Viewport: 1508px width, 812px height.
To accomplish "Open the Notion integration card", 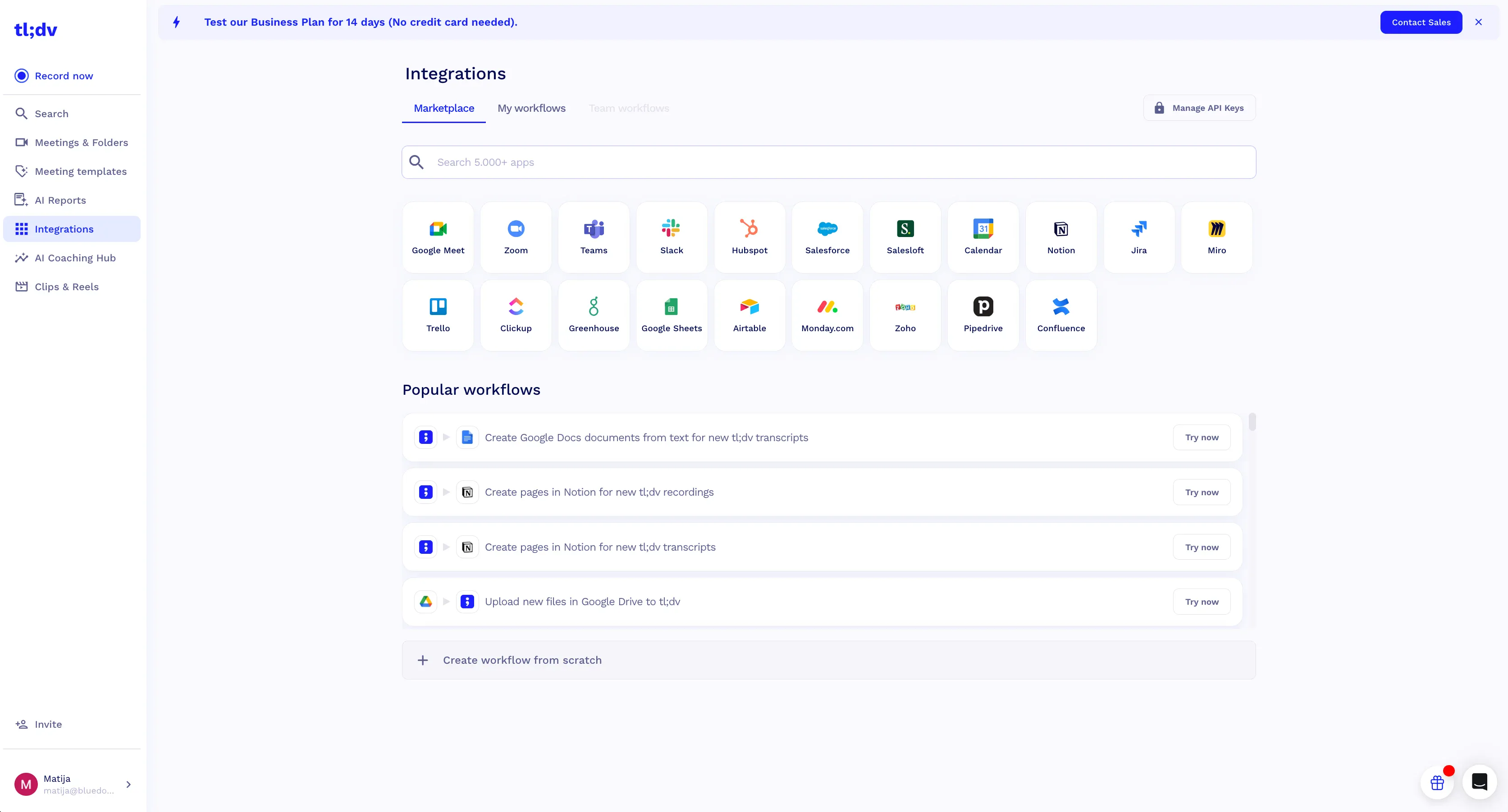I will coord(1061,237).
